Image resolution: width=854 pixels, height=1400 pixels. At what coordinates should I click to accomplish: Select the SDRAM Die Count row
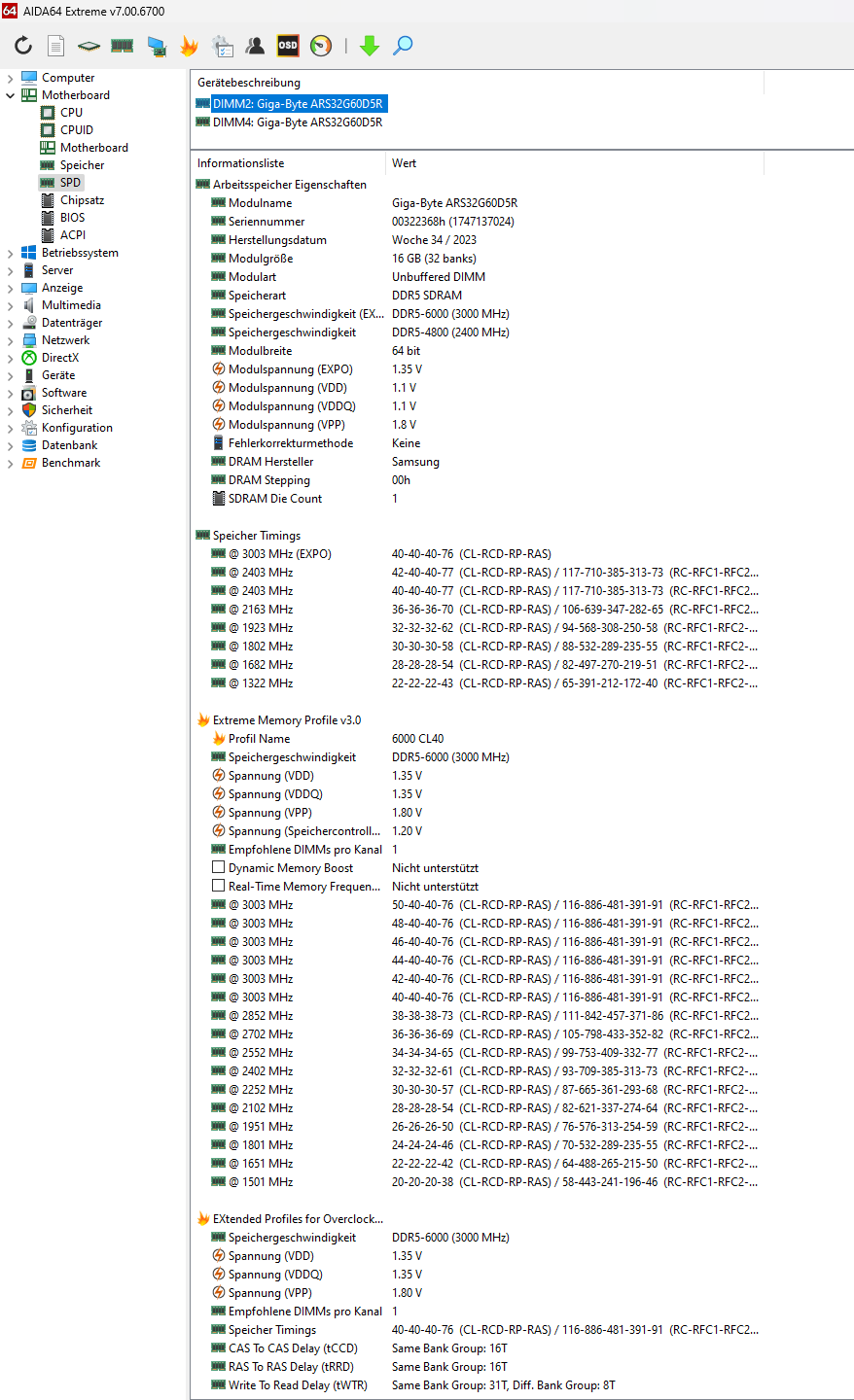[477, 499]
